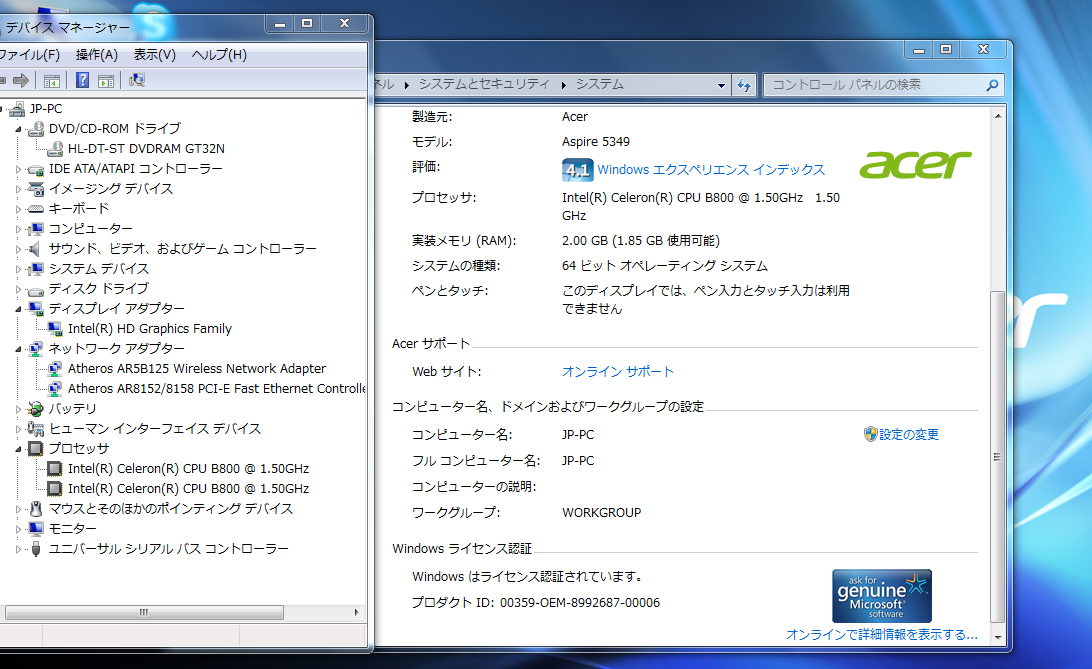The width and height of the screenshot is (1092, 669).
Task: Click the 設定の変更 link
Action: [909, 435]
